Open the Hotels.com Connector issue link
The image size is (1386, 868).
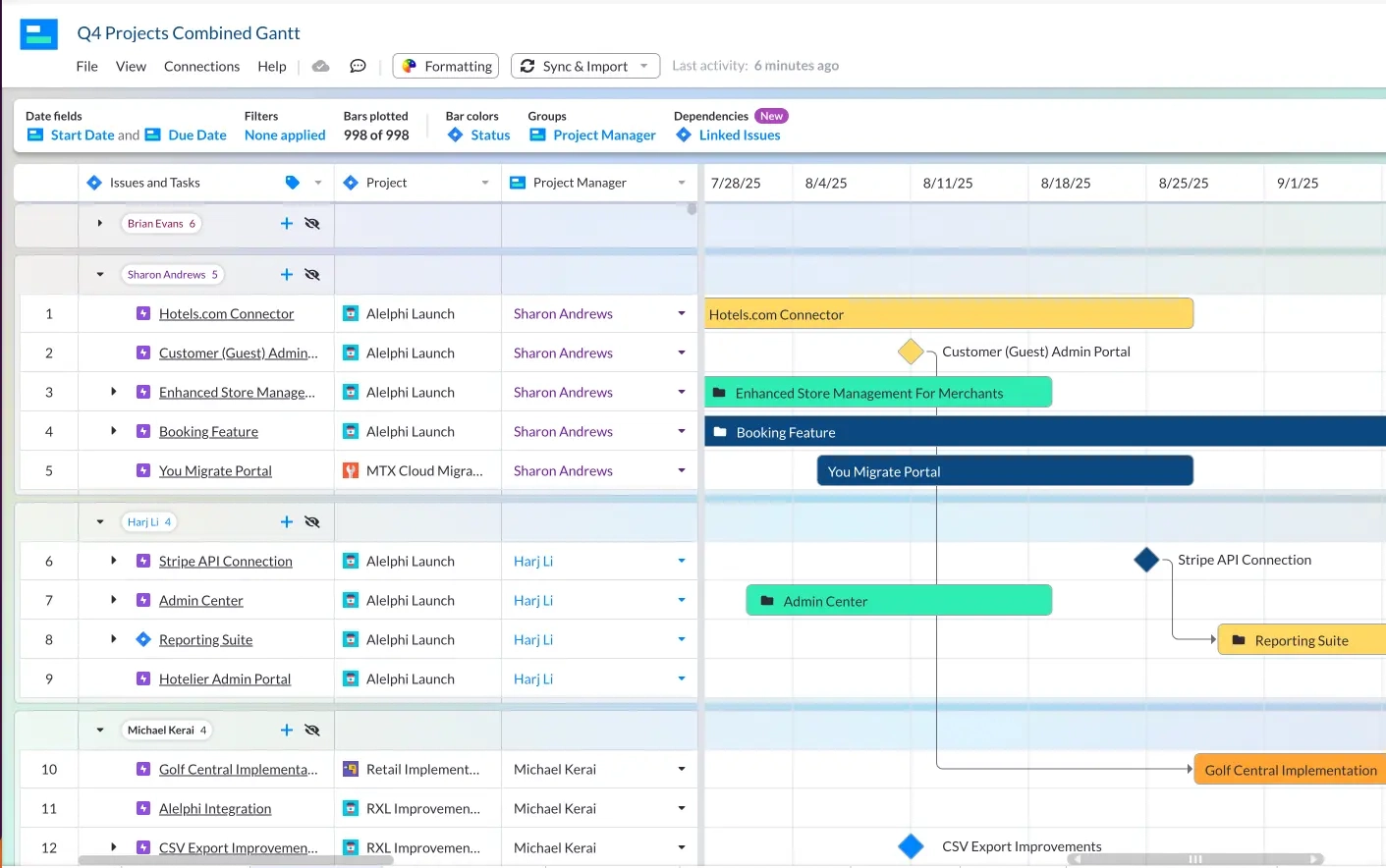coord(226,314)
